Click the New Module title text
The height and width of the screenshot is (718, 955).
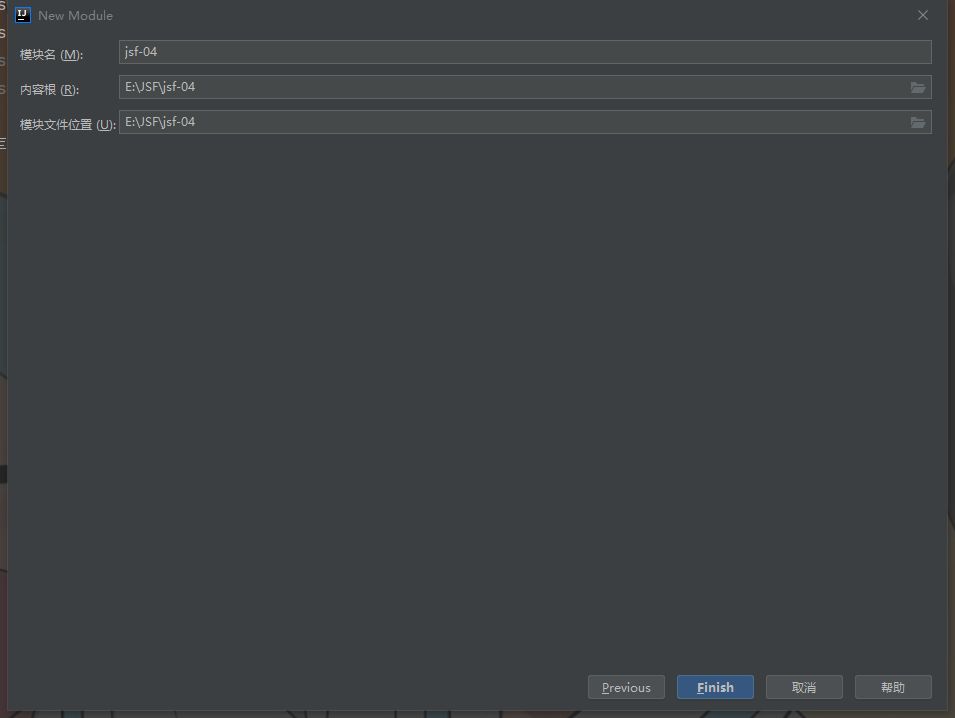pyautogui.click(x=76, y=16)
